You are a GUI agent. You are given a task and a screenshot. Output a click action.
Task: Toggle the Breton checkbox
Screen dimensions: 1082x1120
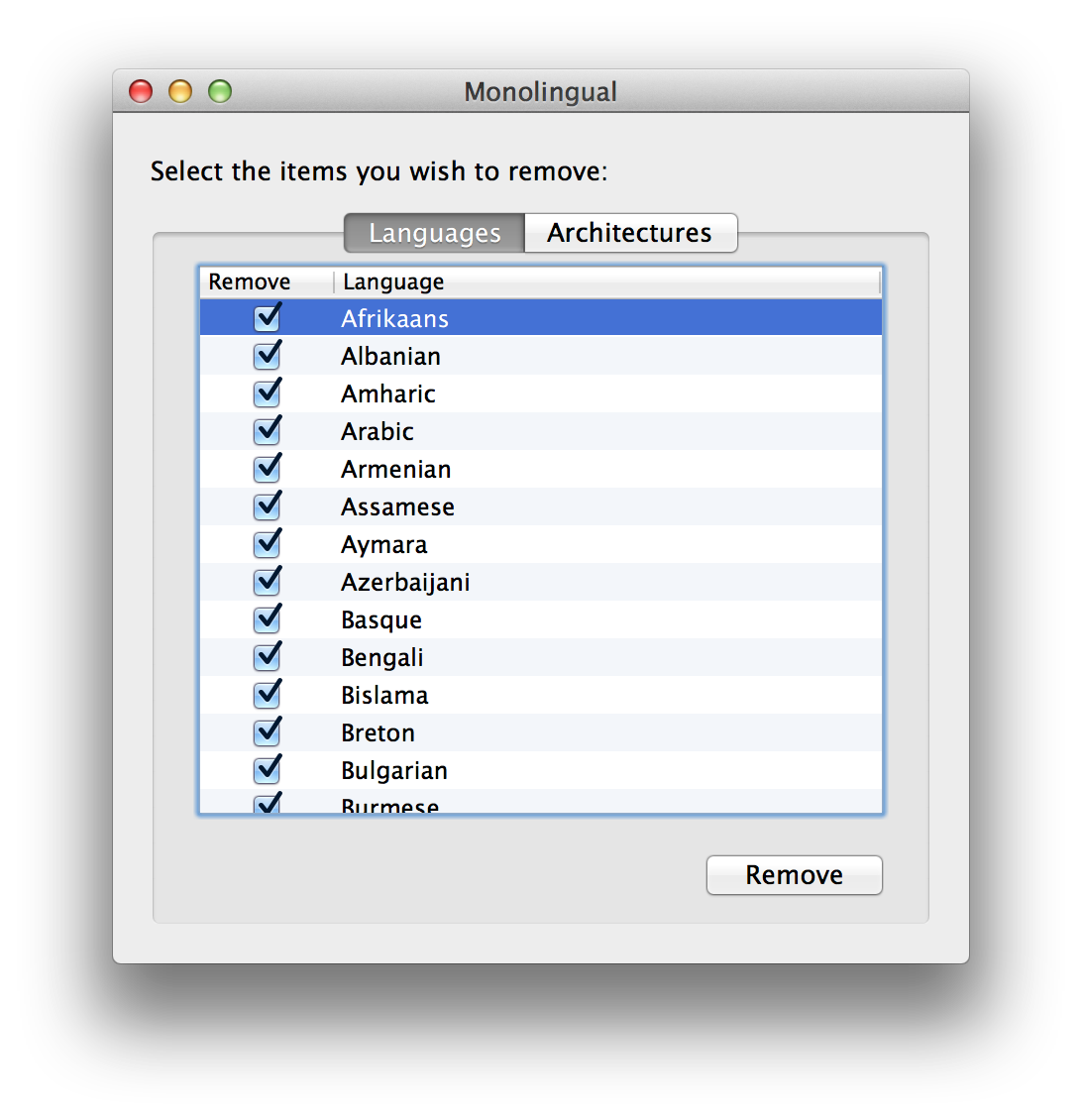[x=268, y=732]
